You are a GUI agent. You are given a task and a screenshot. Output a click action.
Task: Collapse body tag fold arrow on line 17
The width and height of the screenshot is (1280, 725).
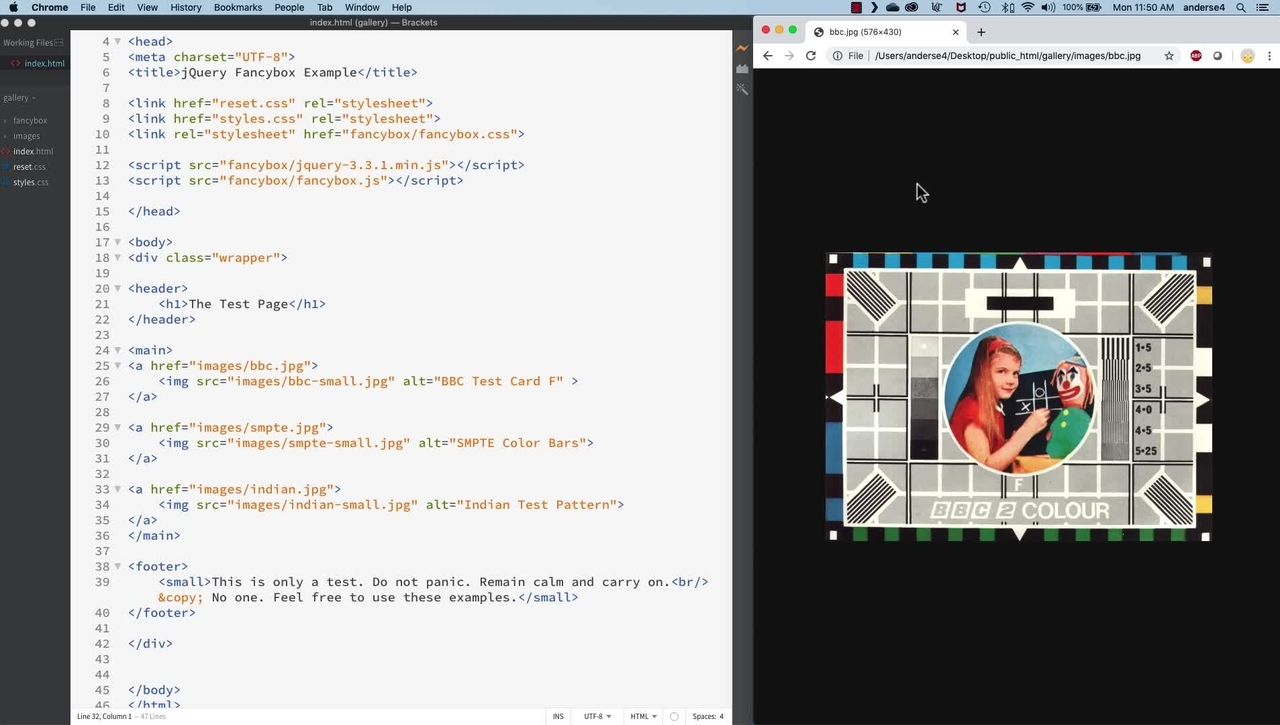point(118,242)
